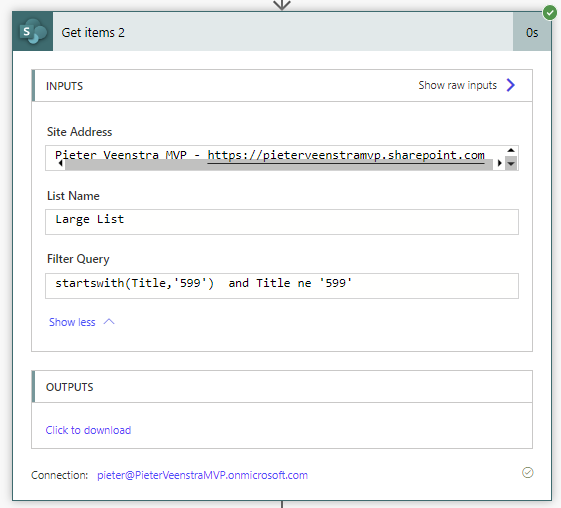Click the Connection: label
561x508 pixels.
[x=59, y=475]
